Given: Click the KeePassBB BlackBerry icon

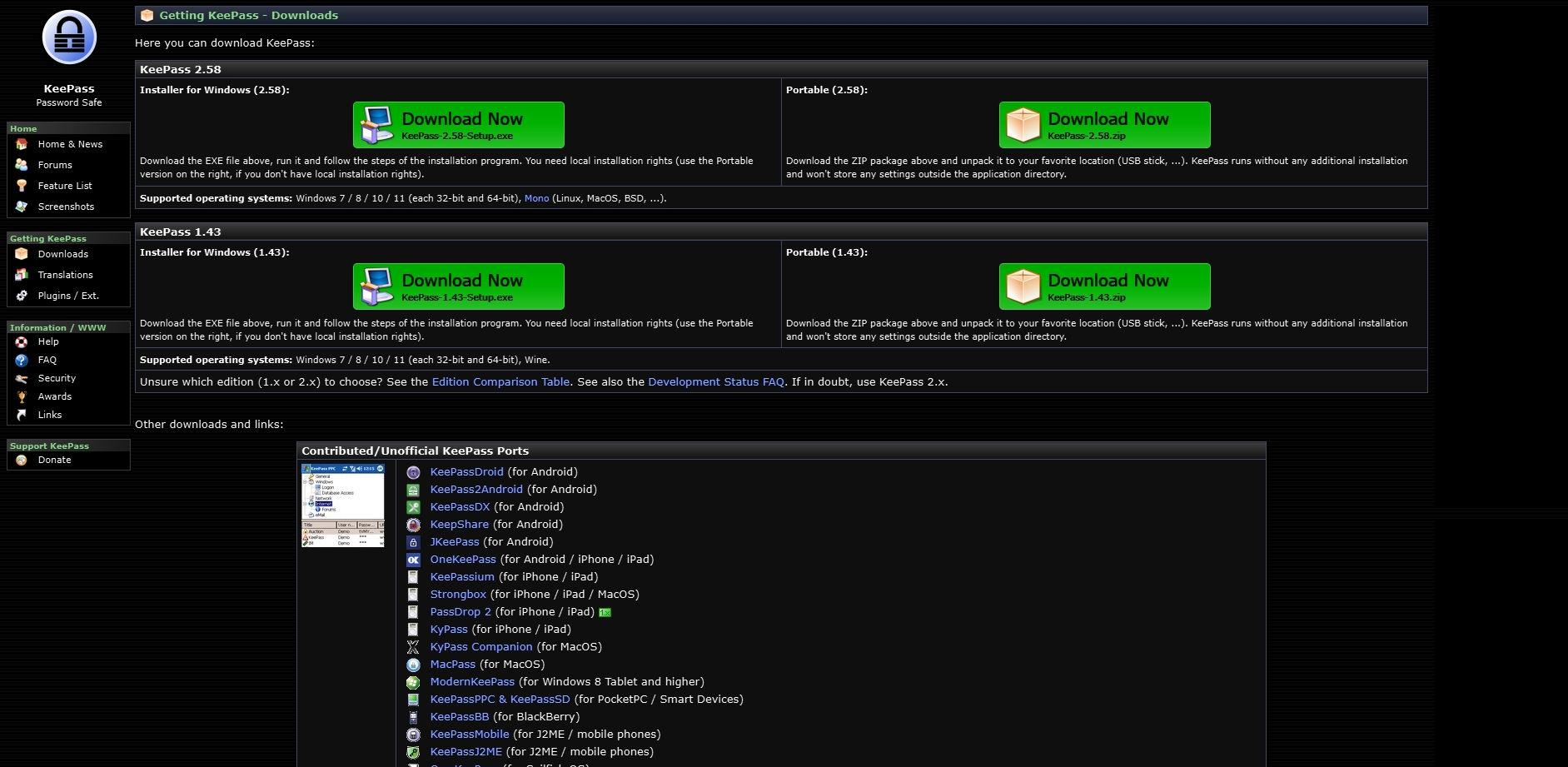Looking at the screenshot, I should tap(413, 717).
